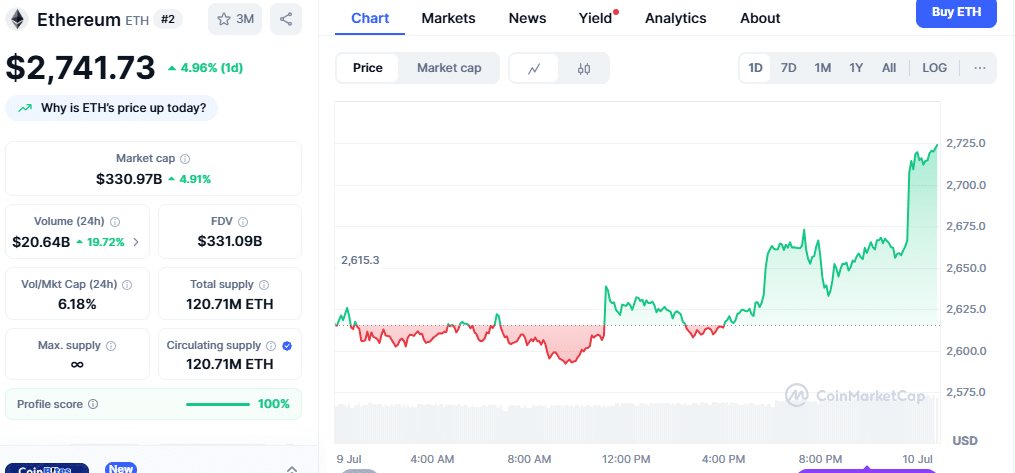Select 1D time range
This screenshot has height=473, width=1015.
pos(755,68)
